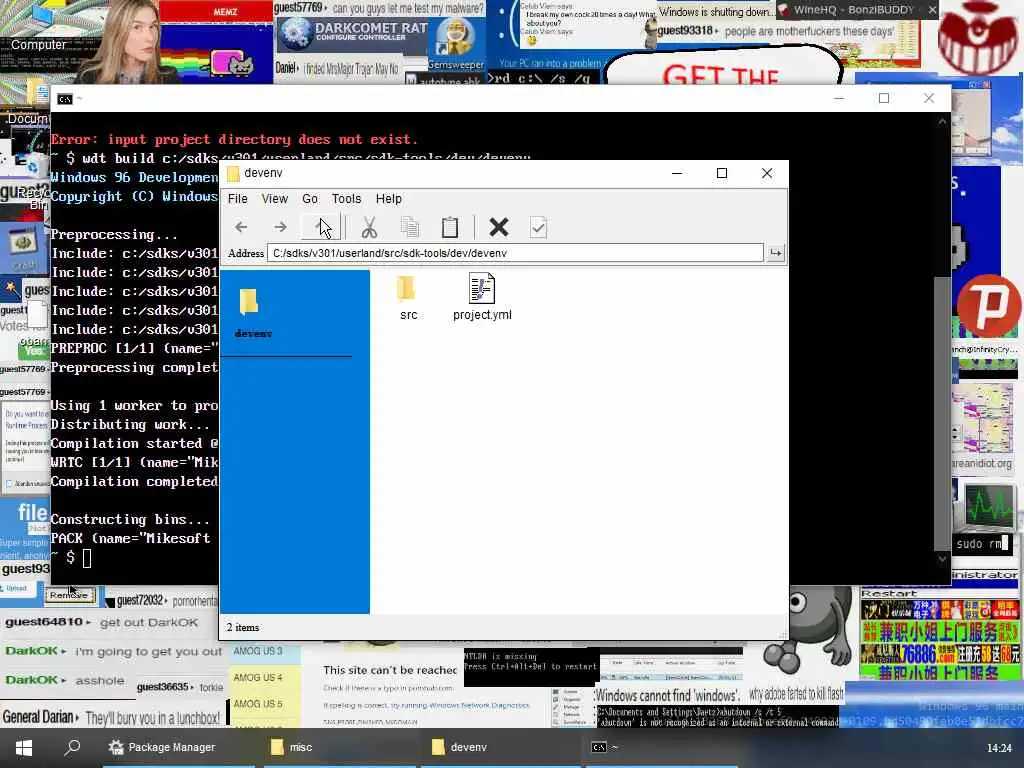Click the Copy toolbar icon
1024x768 pixels.
pos(409,227)
